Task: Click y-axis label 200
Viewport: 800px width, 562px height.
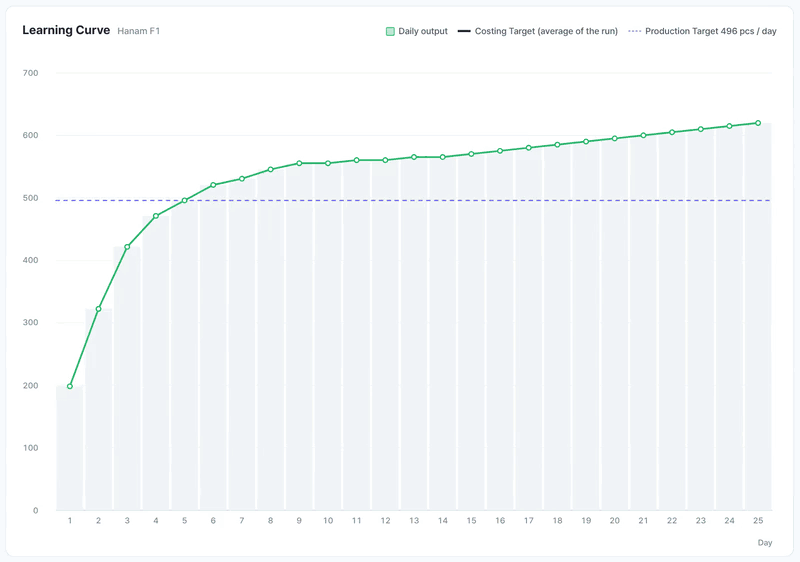Action: tap(31, 386)
